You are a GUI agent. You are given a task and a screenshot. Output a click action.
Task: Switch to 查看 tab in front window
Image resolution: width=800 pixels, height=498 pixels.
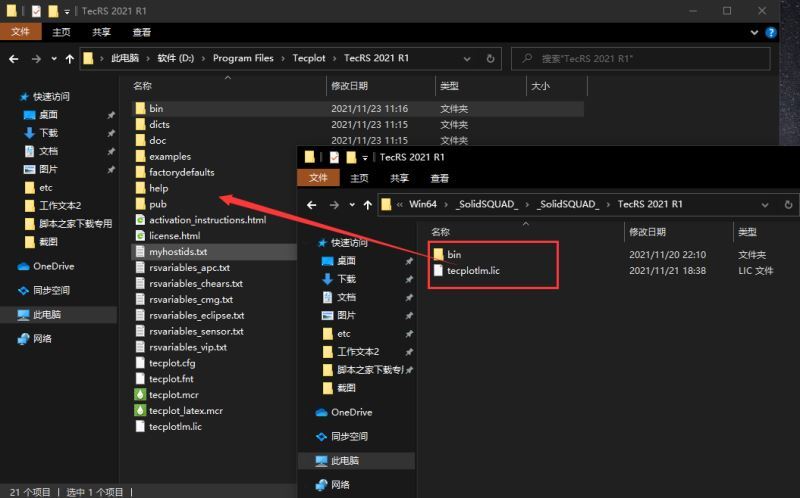(x=439, y=178)
